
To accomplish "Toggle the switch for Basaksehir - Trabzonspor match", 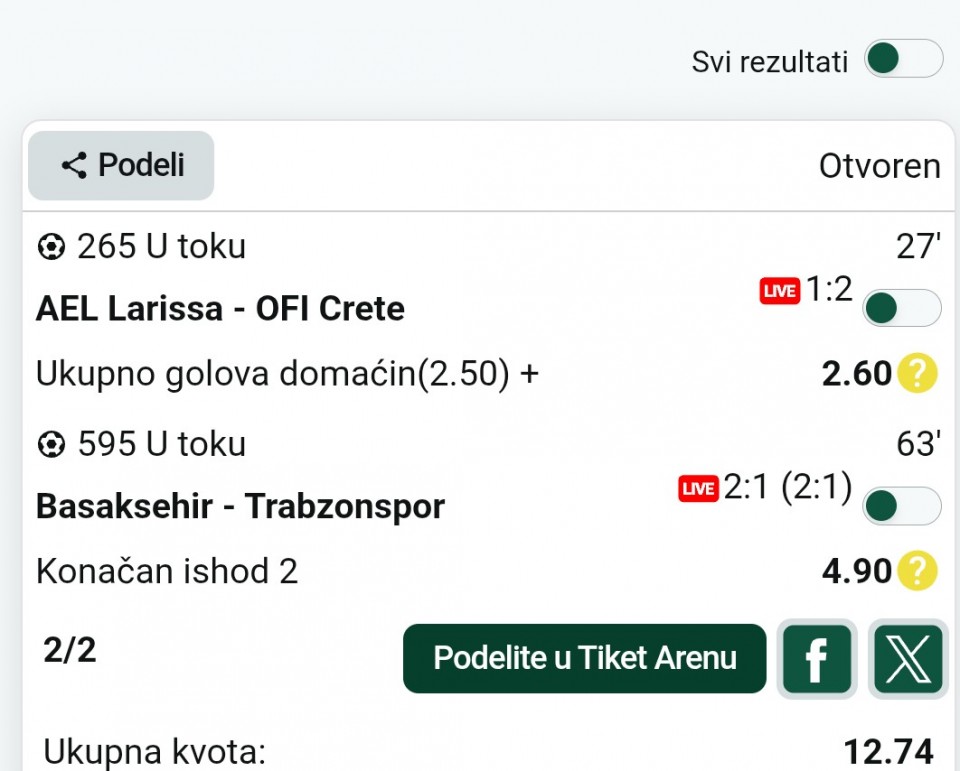I will tap(901, 506).
